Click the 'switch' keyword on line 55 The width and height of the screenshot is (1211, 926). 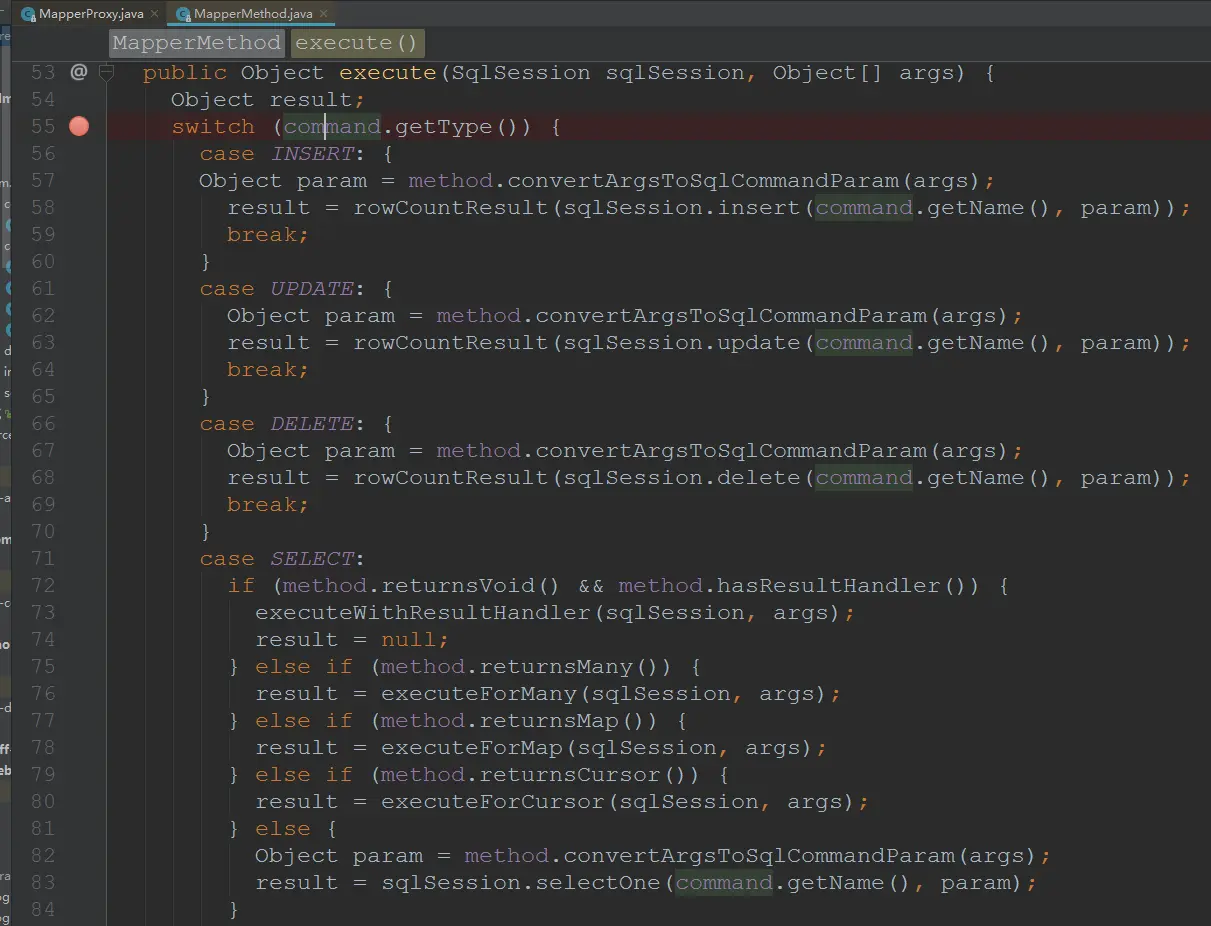[x=213, y=126]
